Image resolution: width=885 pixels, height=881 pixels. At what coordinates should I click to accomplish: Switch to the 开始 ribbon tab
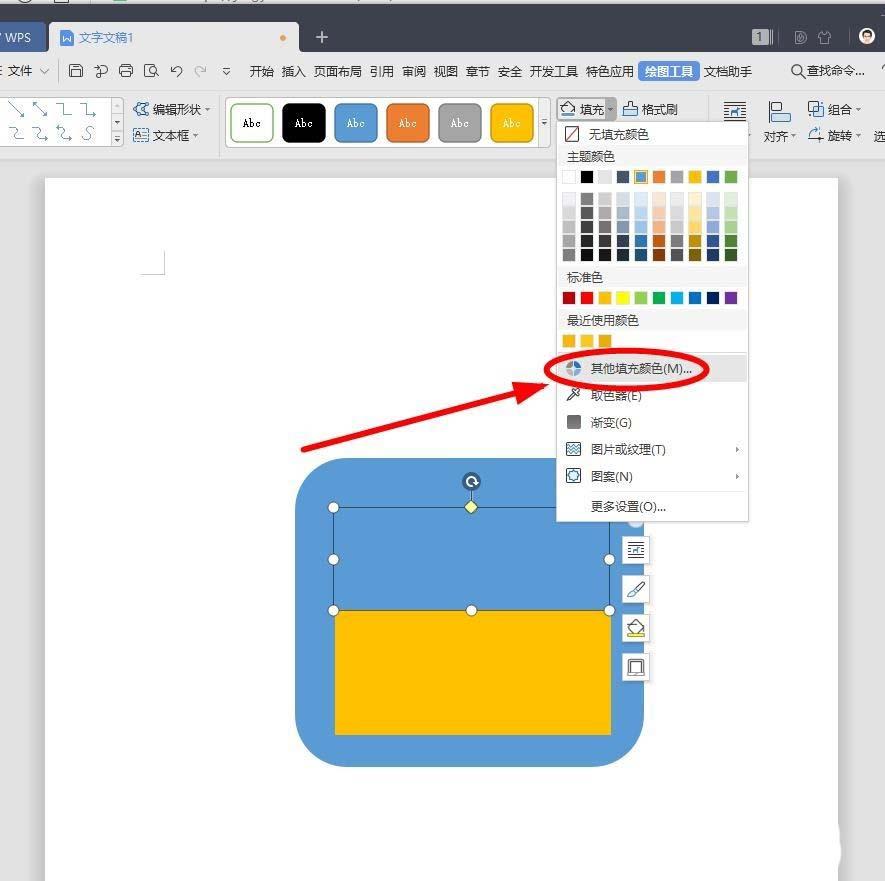[x=261, y=71]
